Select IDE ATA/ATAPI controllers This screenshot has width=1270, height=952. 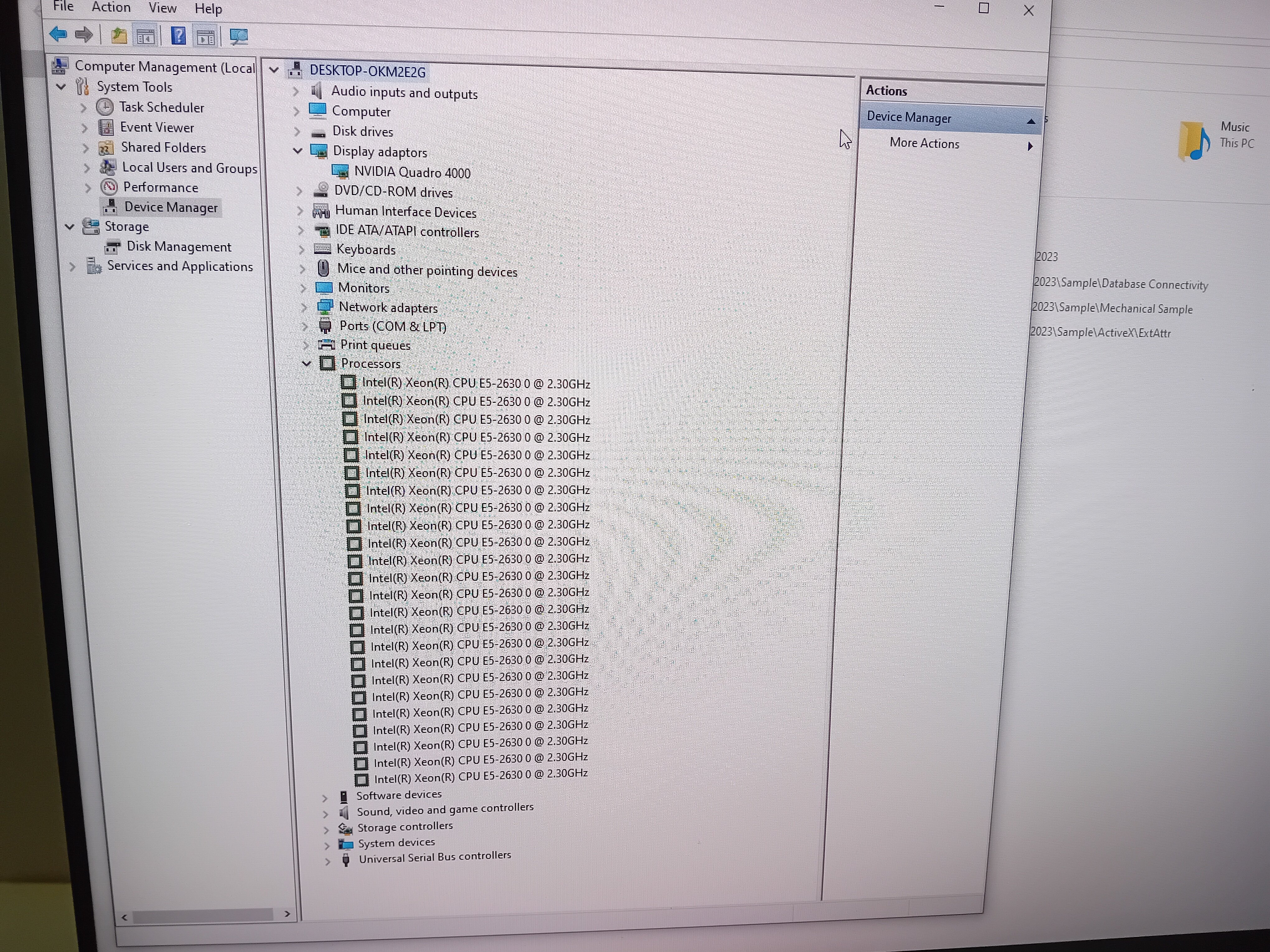tap(407, 231)
